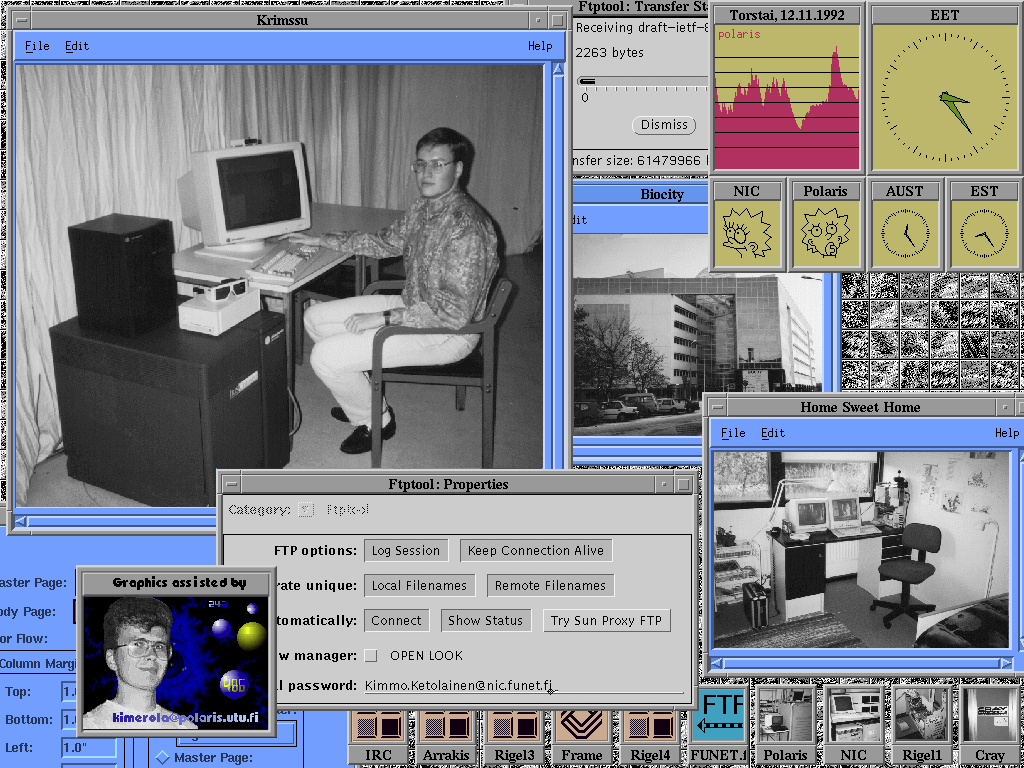
Task: Open the File menu in Krimssu window
Action: coord(37,46)
